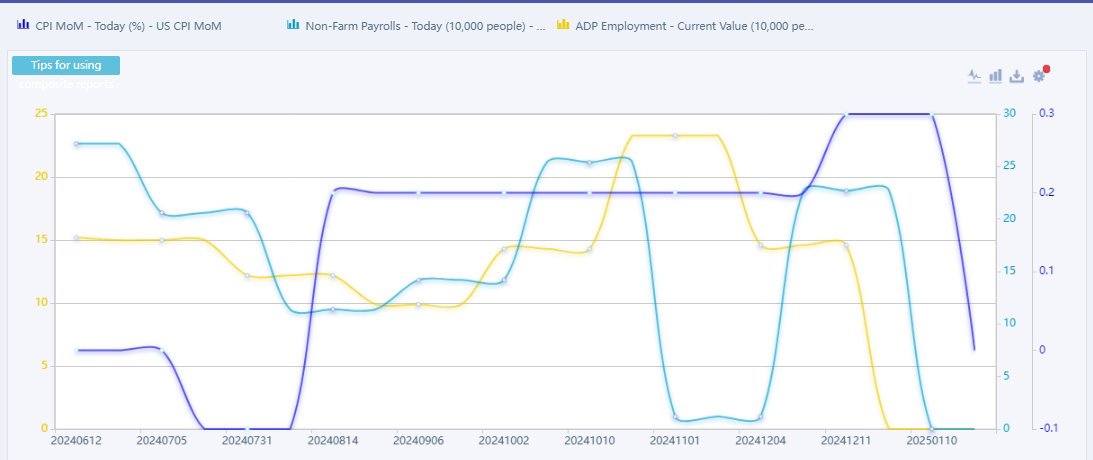Image resolution: width=1093 pixels, height=460 pixels.
Task: Click the 20250110 date label on the x-axis
Action: 931,439
